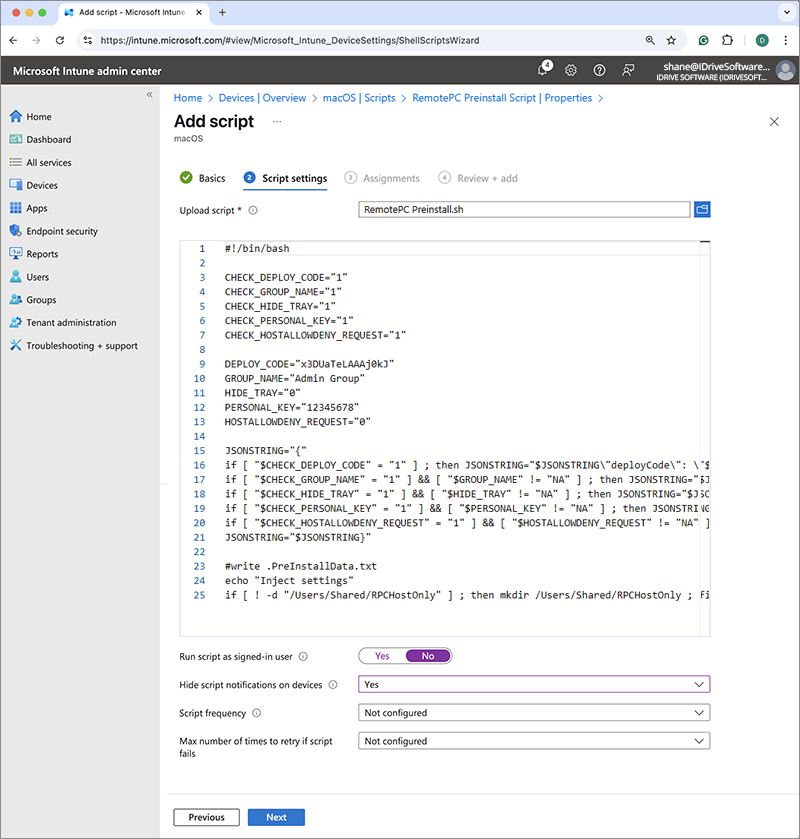Viewport: 800px width, 839px height.
Task: Open Max number of retries dropdown
Action: [x=533, y=741]
